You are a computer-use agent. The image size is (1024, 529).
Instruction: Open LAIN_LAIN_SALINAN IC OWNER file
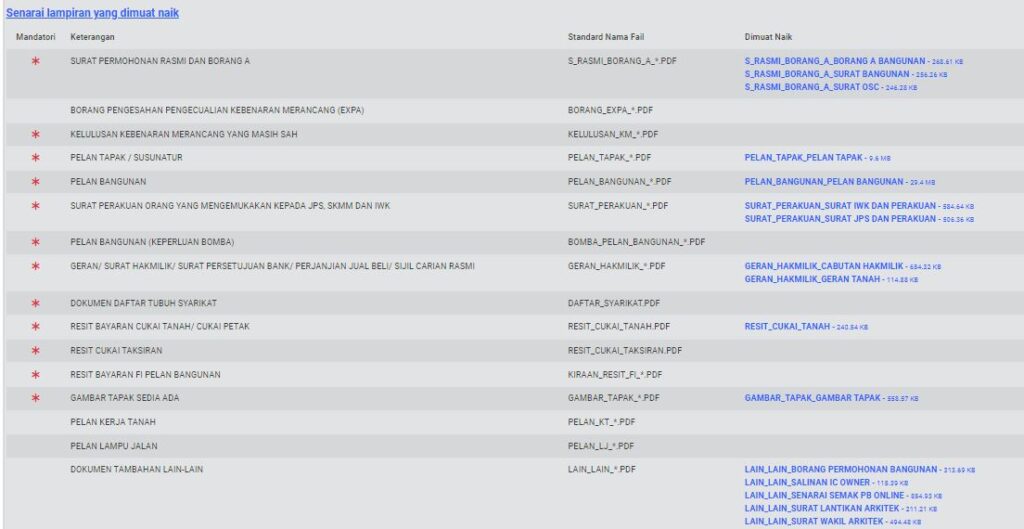pyautogui.click(x=808, y=482)
